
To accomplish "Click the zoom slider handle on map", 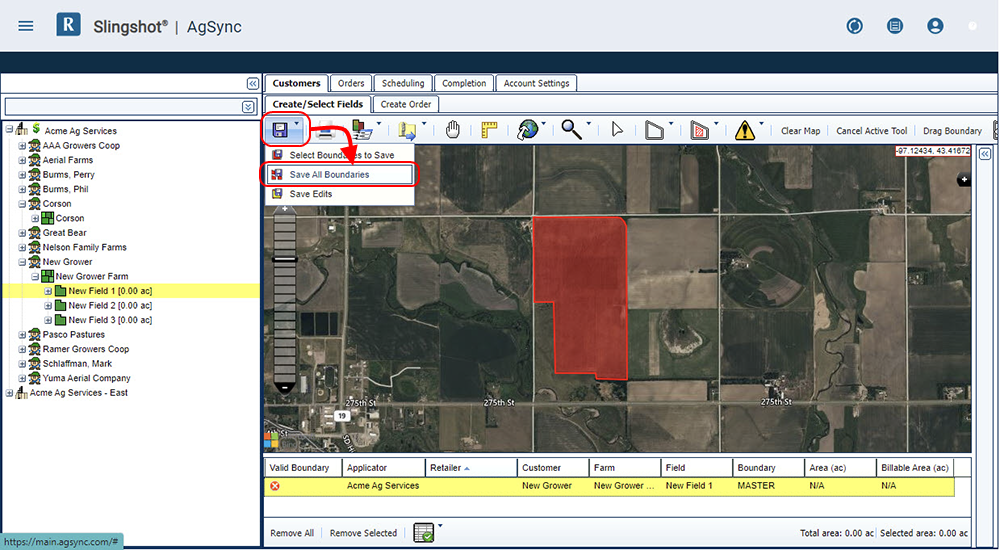I will pyautogui.click(x=284, y=260).
